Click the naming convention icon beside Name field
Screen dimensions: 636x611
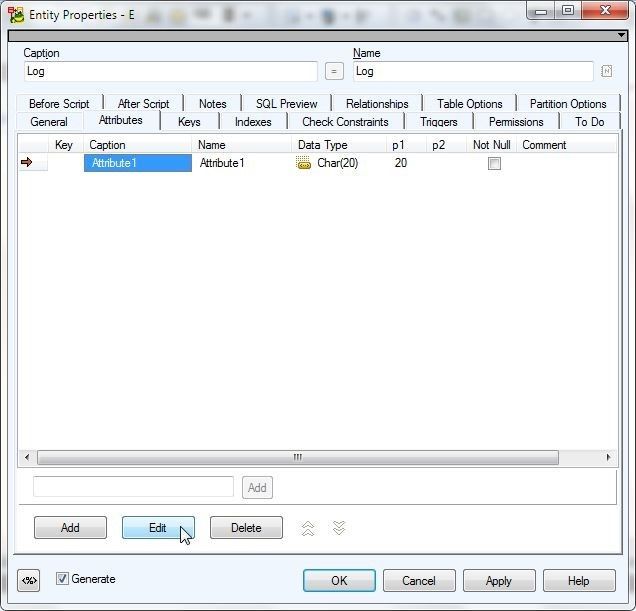coord(606,71)
